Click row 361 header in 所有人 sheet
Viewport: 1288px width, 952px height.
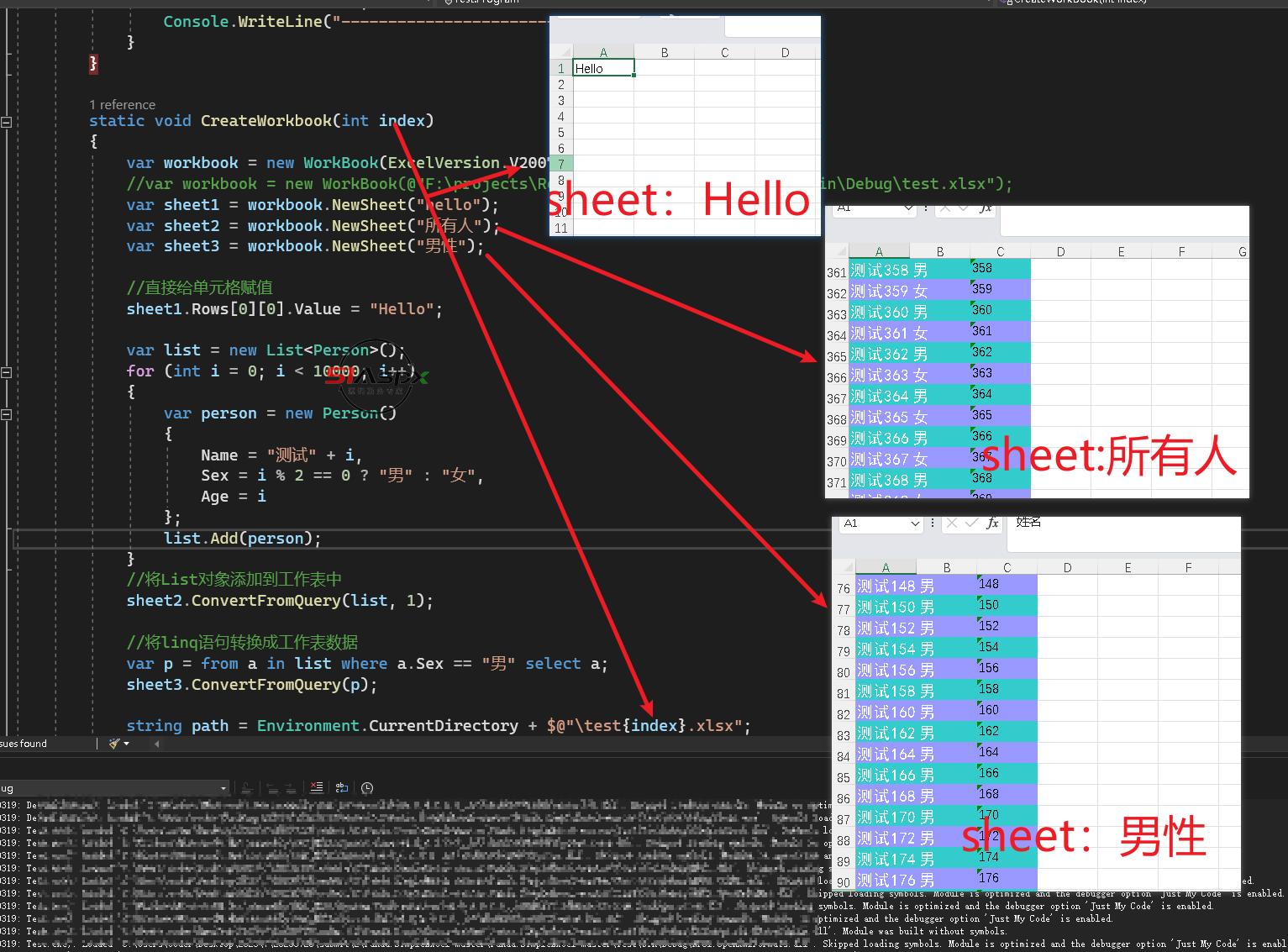point(836,272)
